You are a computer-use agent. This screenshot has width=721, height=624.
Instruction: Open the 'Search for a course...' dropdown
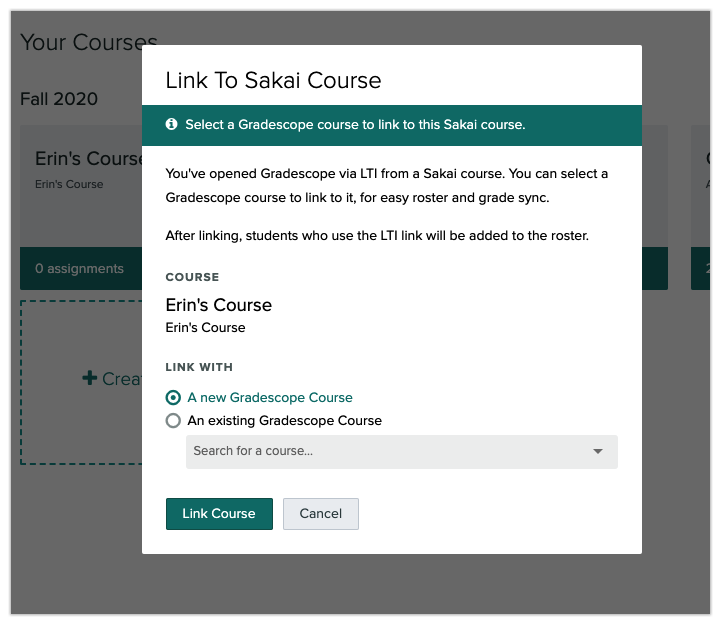pos(401,452)
